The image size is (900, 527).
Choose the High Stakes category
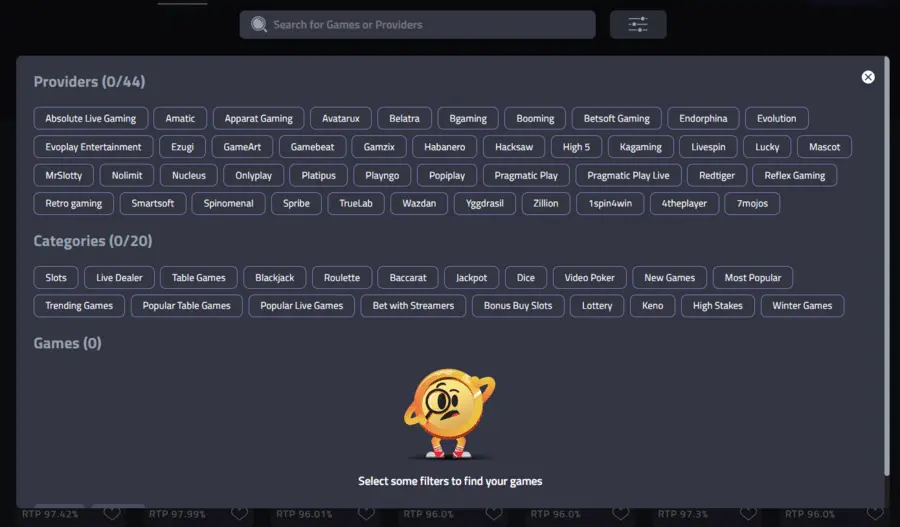pos(717,305)
